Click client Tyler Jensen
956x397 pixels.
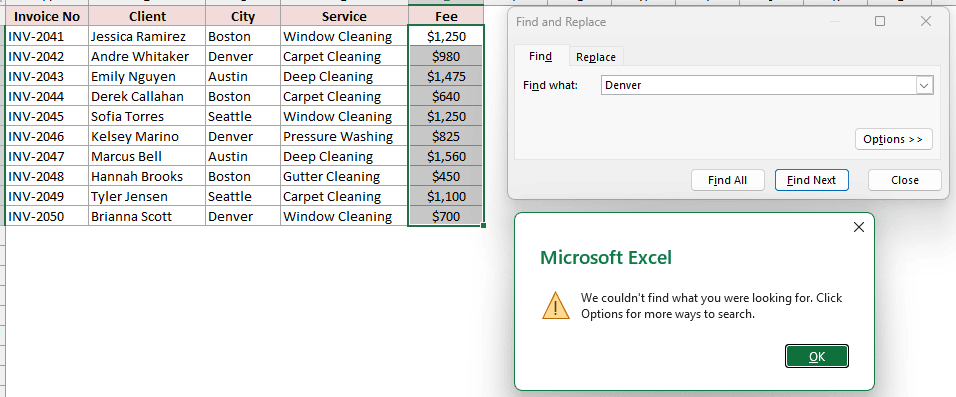click(x=147, y=196)
